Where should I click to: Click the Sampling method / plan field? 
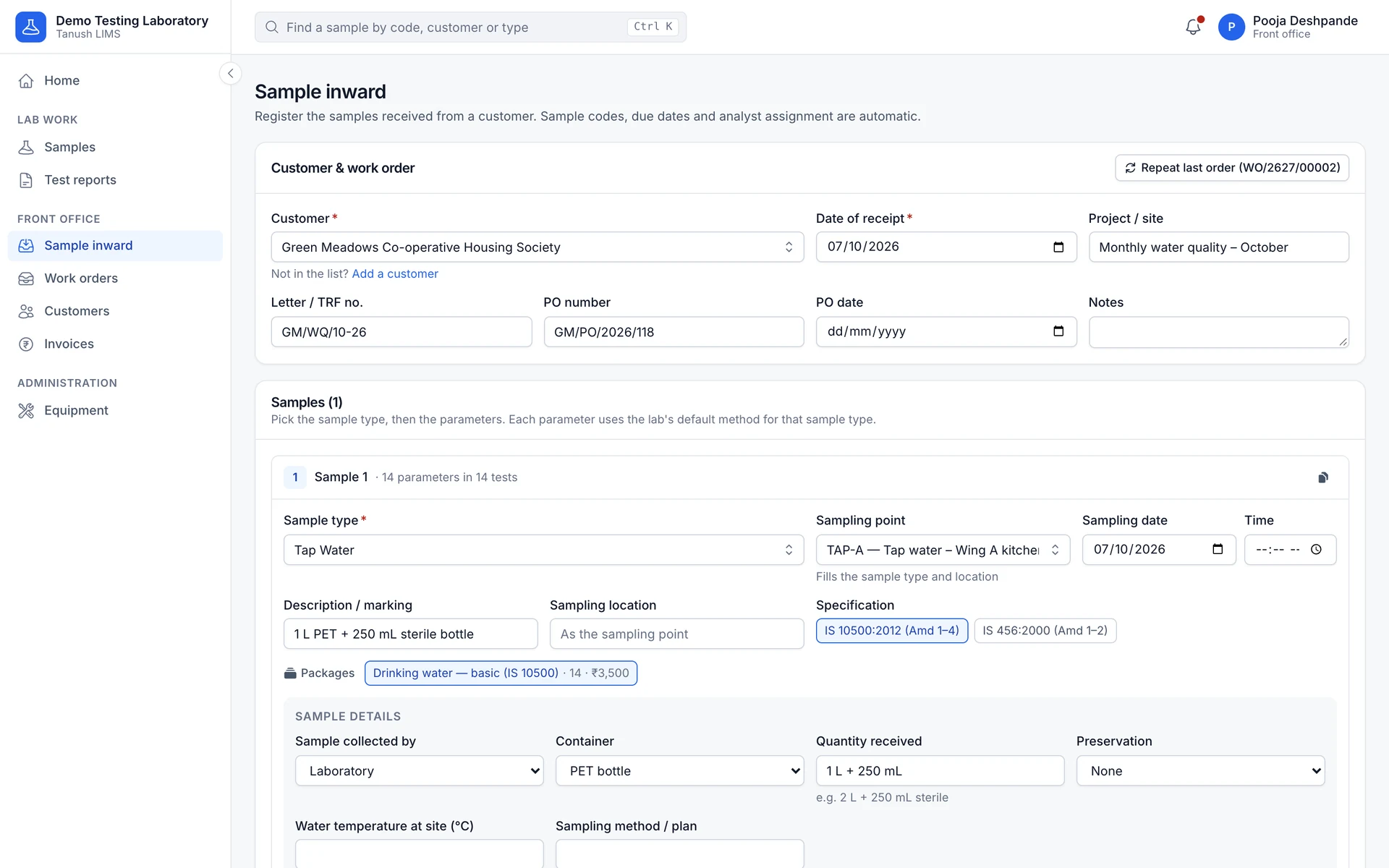point(679,854)
